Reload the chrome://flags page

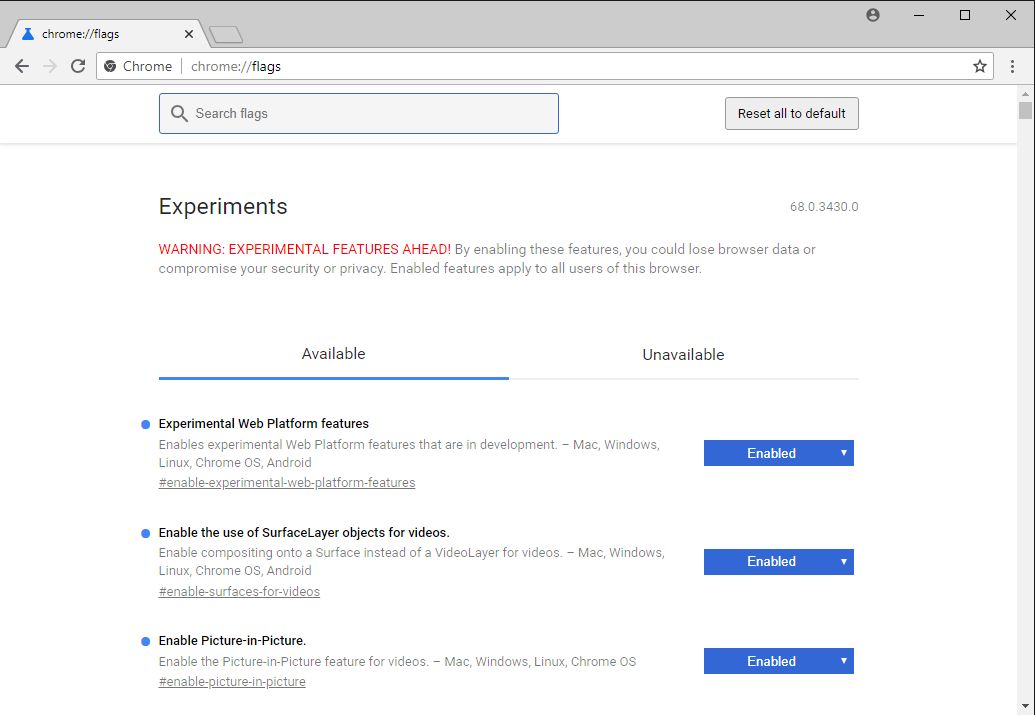(x=78, y=66)
